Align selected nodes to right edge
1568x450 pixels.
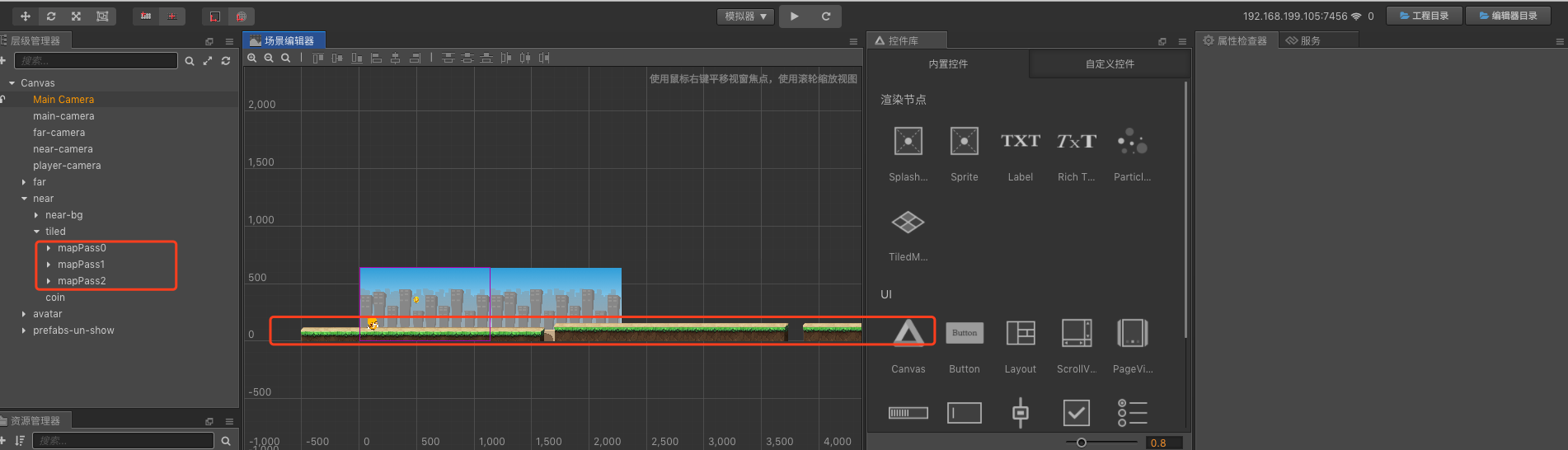(415, 58)
